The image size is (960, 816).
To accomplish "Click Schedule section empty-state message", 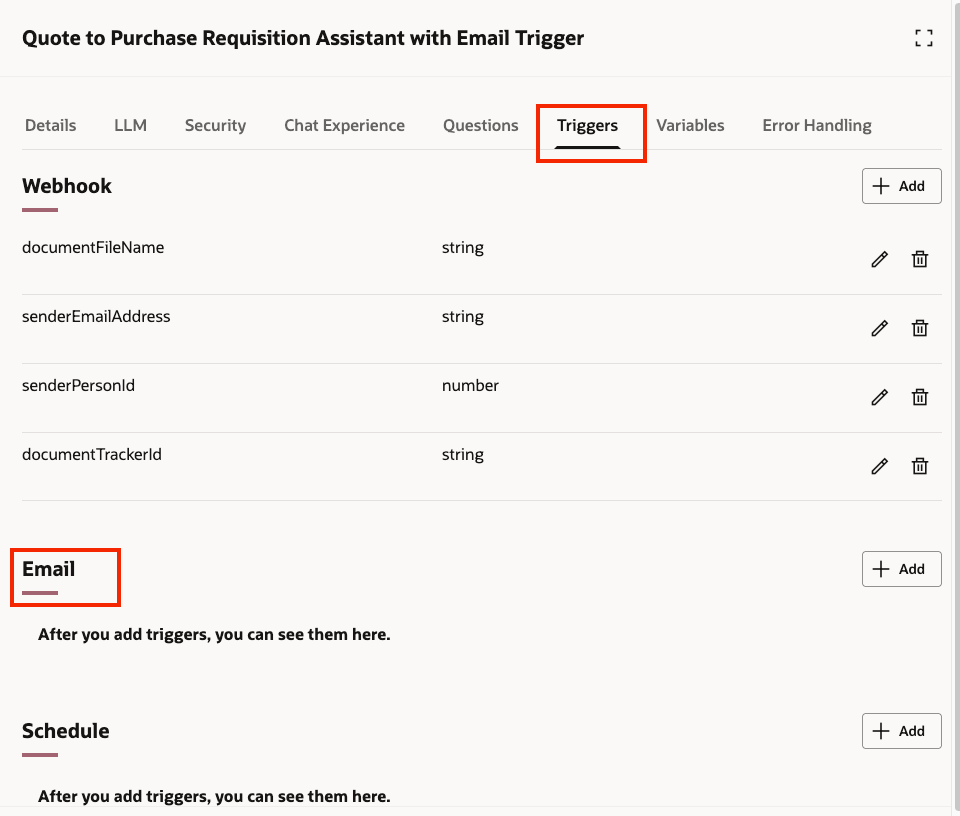I will click(x=214, y=796).
